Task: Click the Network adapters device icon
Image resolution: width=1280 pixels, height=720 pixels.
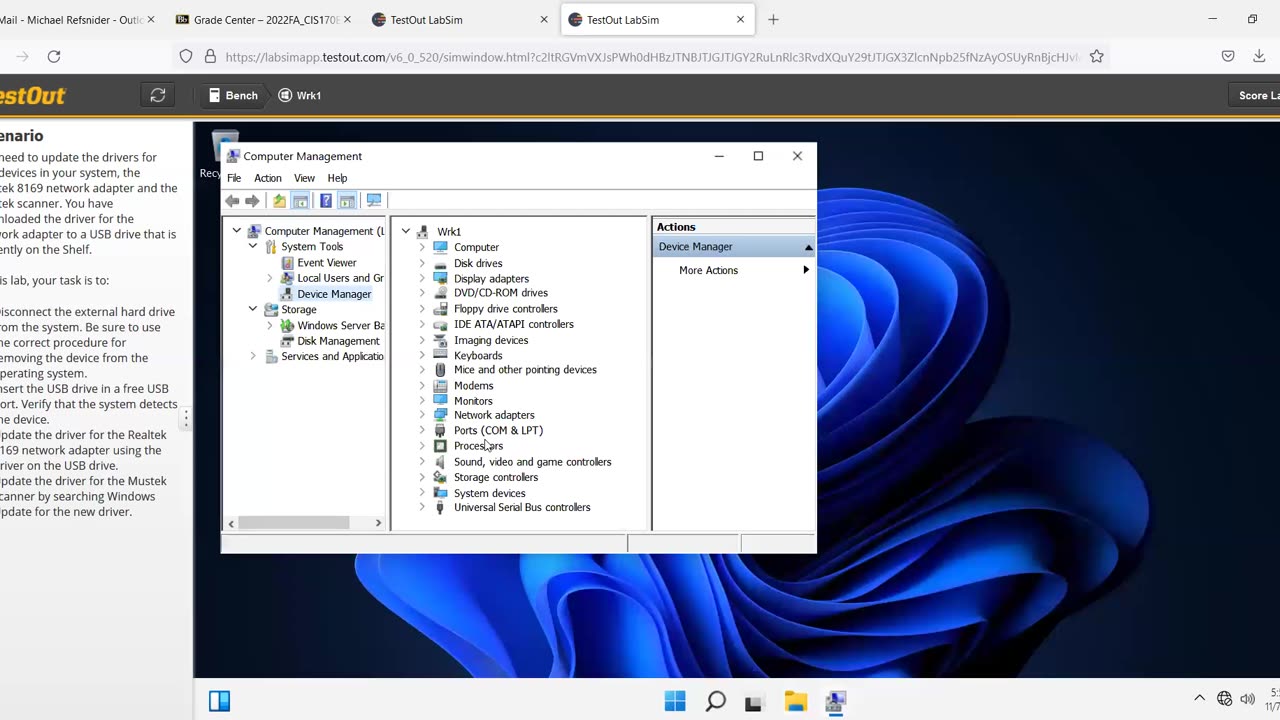Action: click(440, 415)
